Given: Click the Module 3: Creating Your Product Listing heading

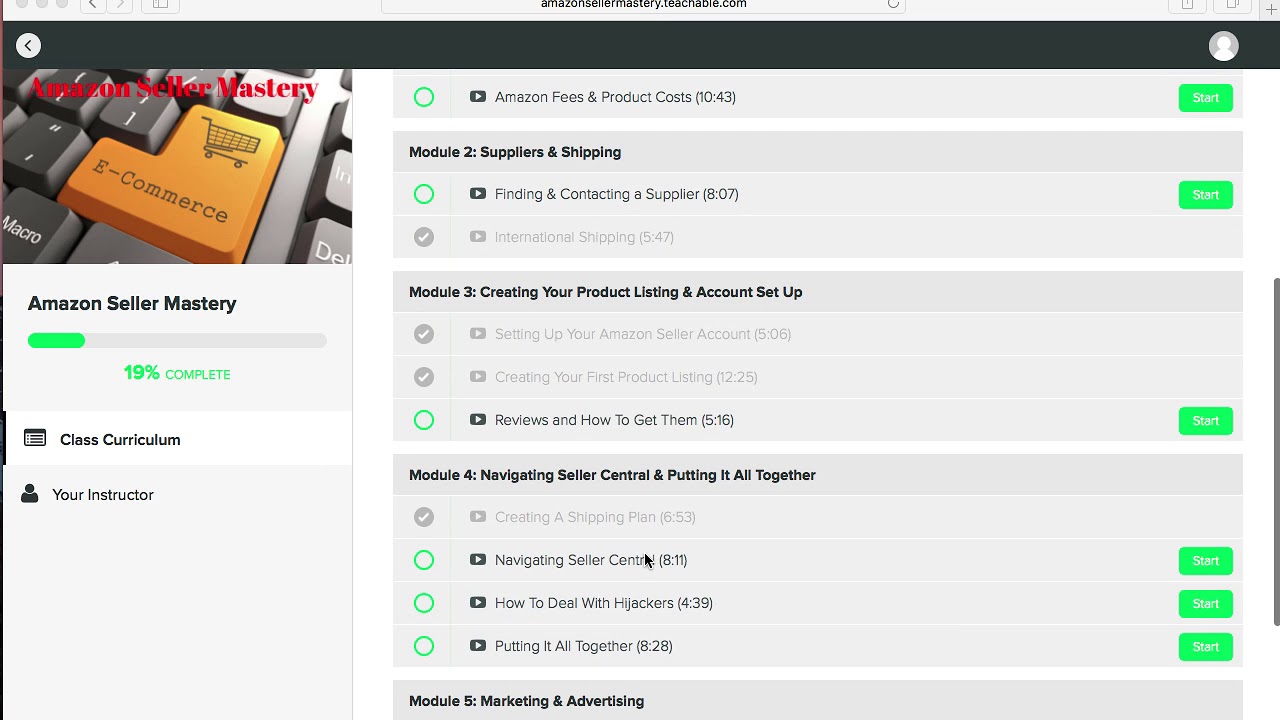Looking at the screenshot, I should [606, 292].
